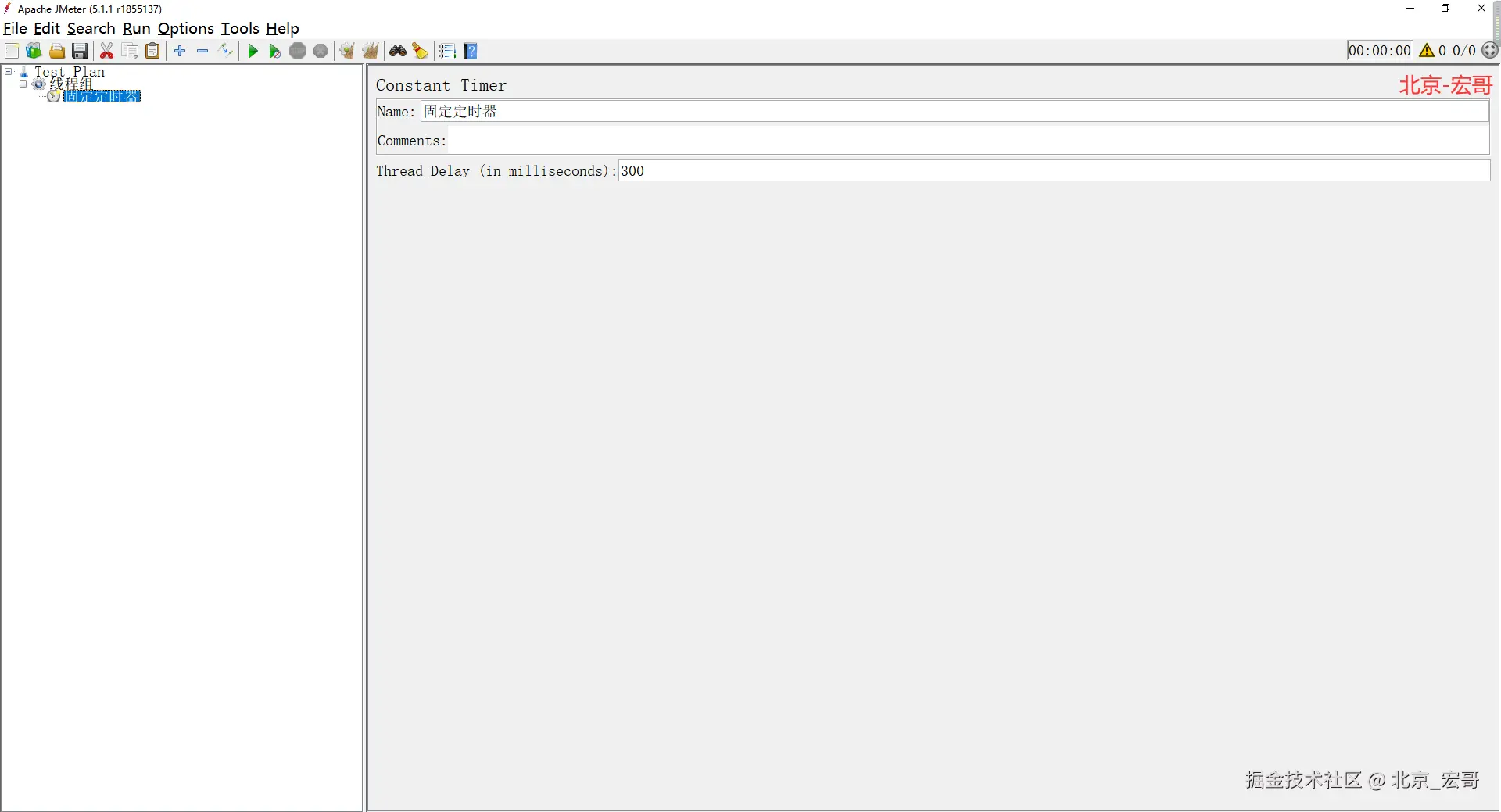Clear results with the single broom icon
This screenshot has height=812, width=1501.
coord(347,52)
